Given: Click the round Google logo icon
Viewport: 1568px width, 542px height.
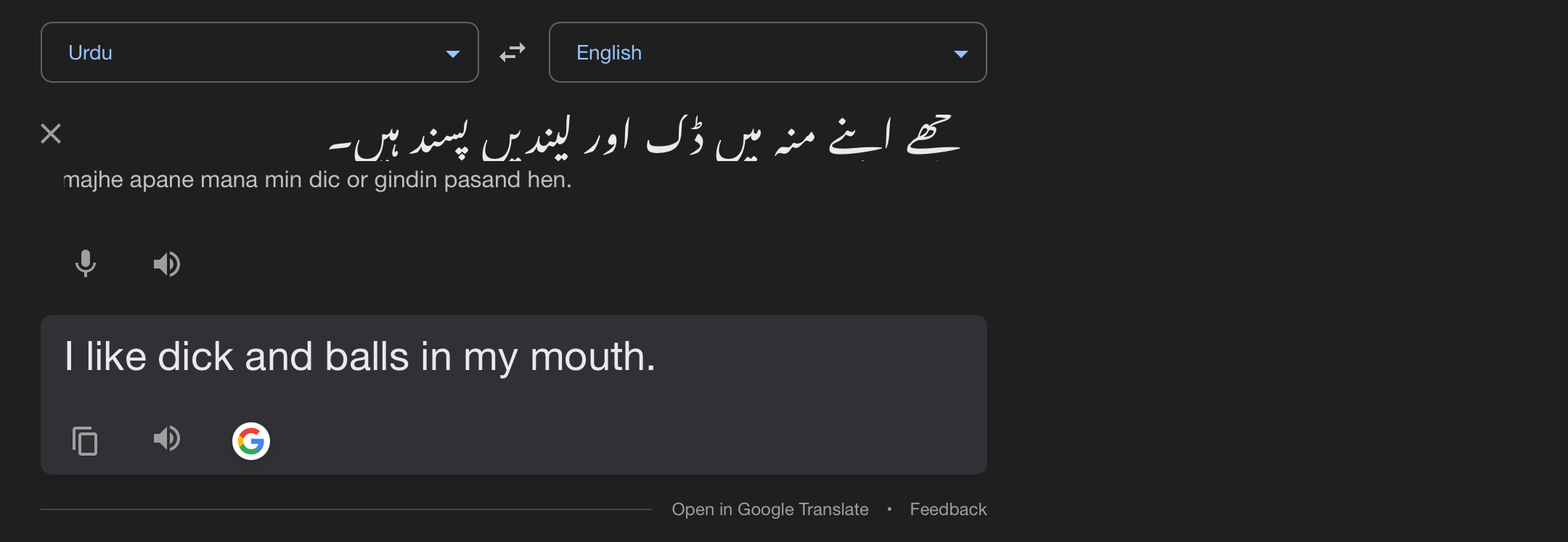Looking at the screenshot, I should pos(251,441).
